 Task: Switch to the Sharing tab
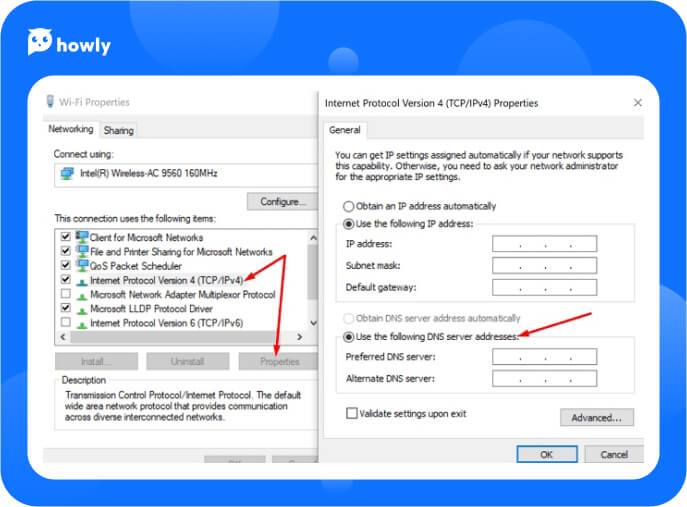point(118,130)
